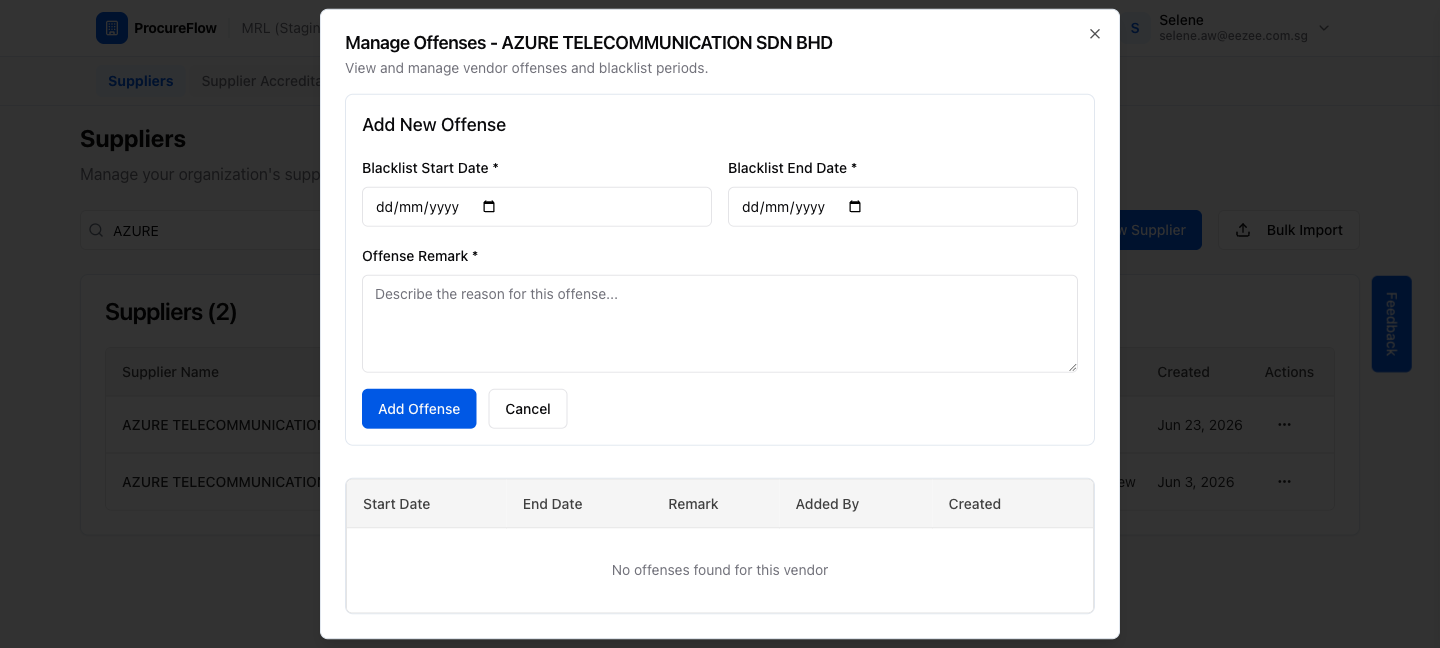This screenshot has height=648, width=1440.
Task: Close the Manage Offenses dialog
Action: pyautogui.click(x=1095, y=34)
